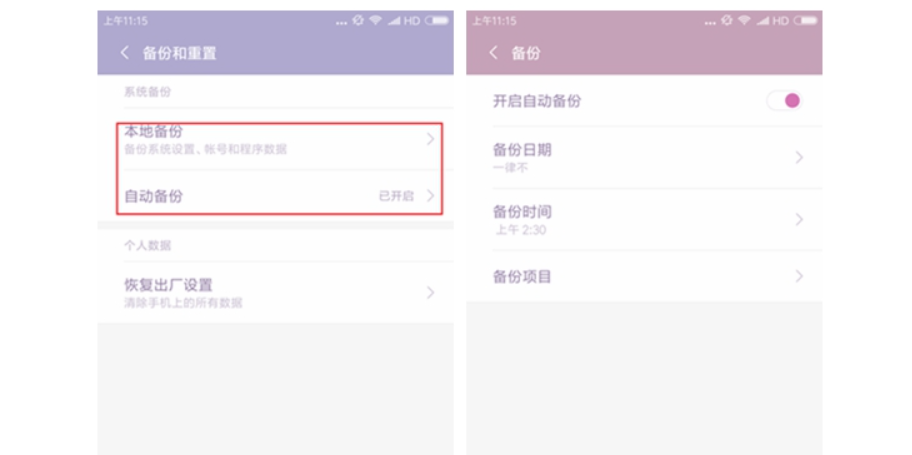Turn off 开启自动备份 switch

pos(784,101)
